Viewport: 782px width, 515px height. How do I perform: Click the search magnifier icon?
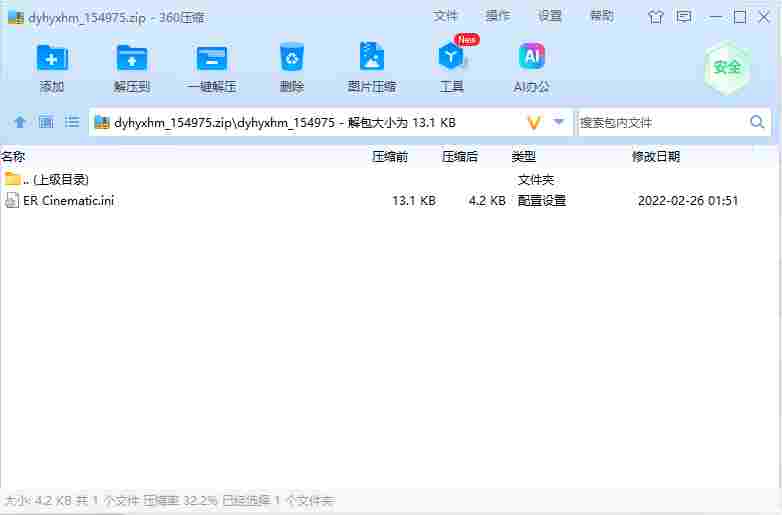click(757, 122)
